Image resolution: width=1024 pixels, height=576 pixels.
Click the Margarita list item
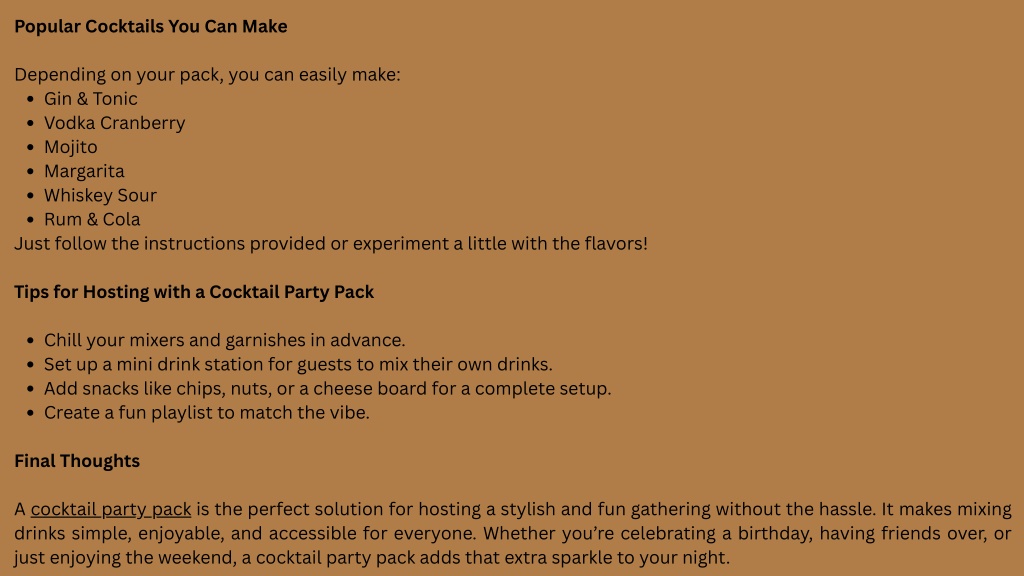(x=84, y=171)
